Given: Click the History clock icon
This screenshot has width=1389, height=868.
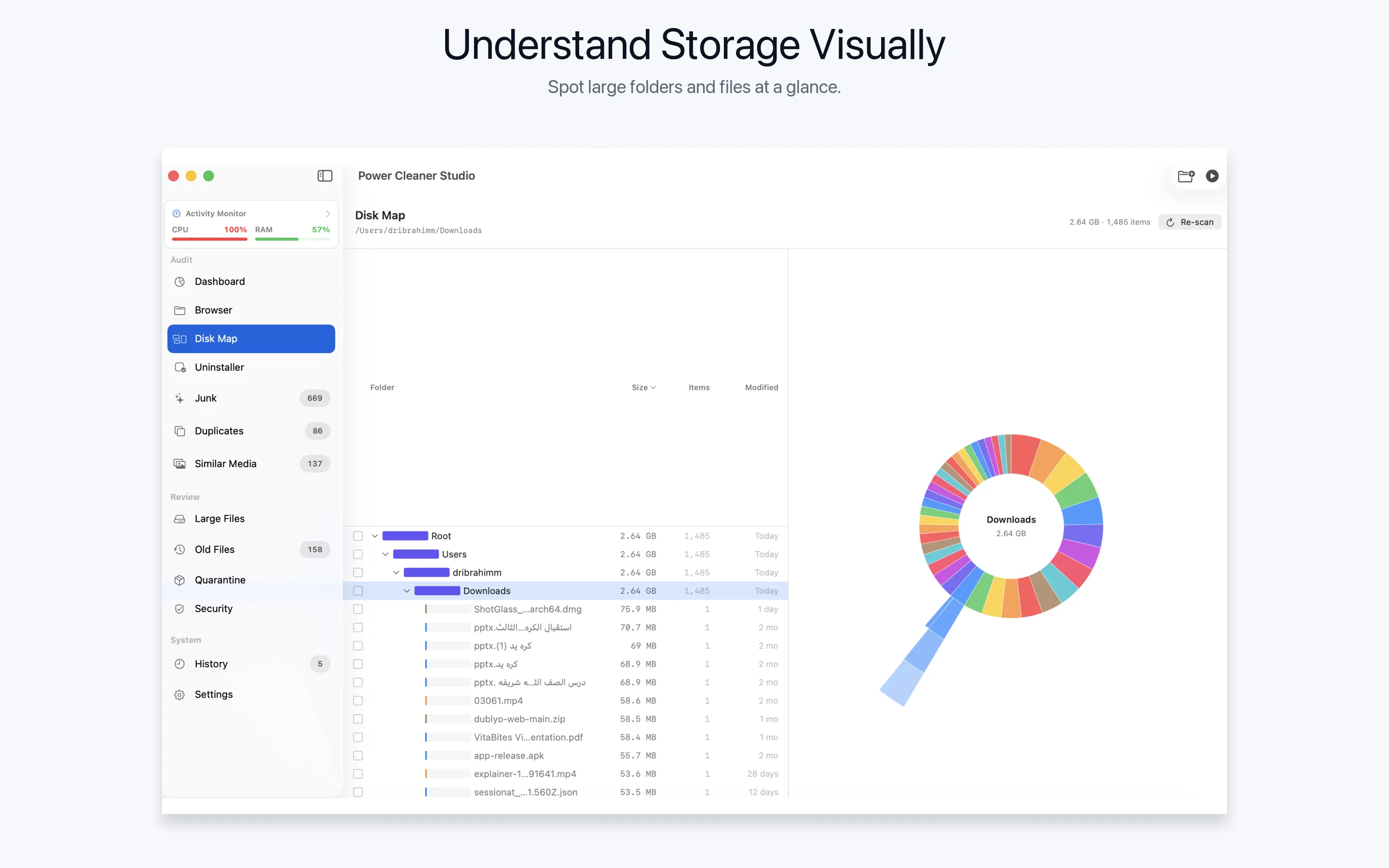Looking at the screenshot, I should [x=179, y=664].
